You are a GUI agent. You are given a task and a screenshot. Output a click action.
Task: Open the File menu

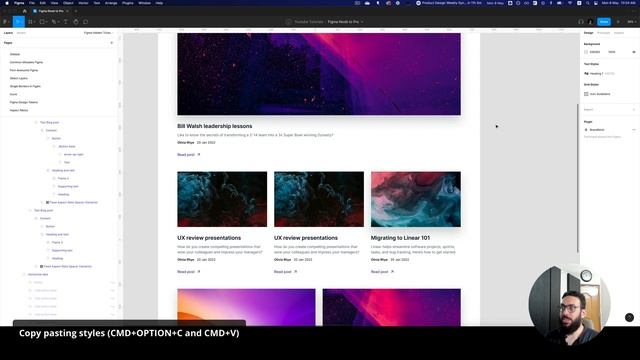(x=31, y=3)
